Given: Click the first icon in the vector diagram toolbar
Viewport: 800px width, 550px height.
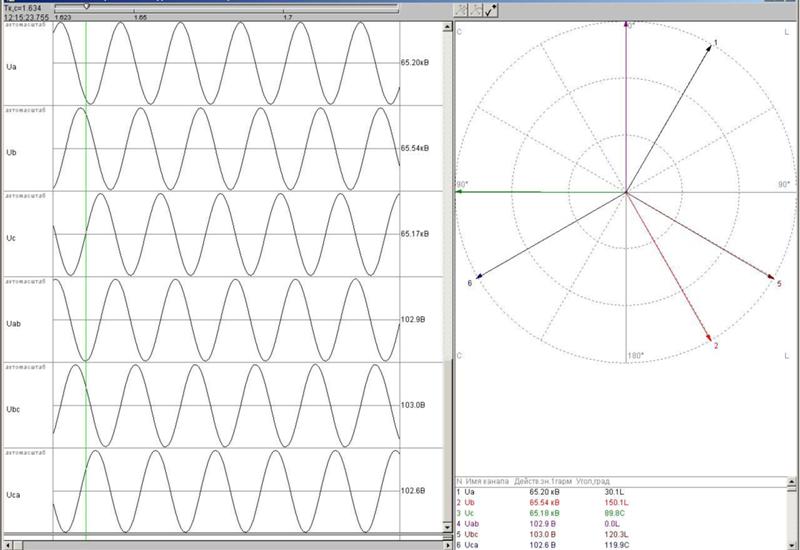Looking at the screenshot, I should (x=462, y=10).
